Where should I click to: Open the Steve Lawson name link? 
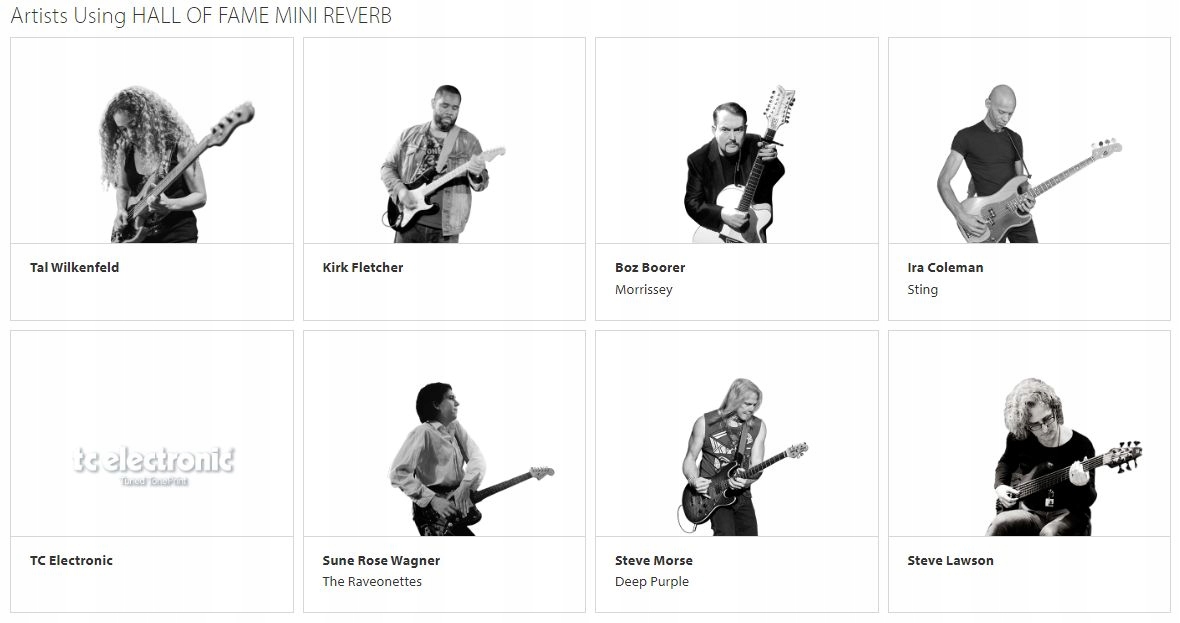[950, 561]
